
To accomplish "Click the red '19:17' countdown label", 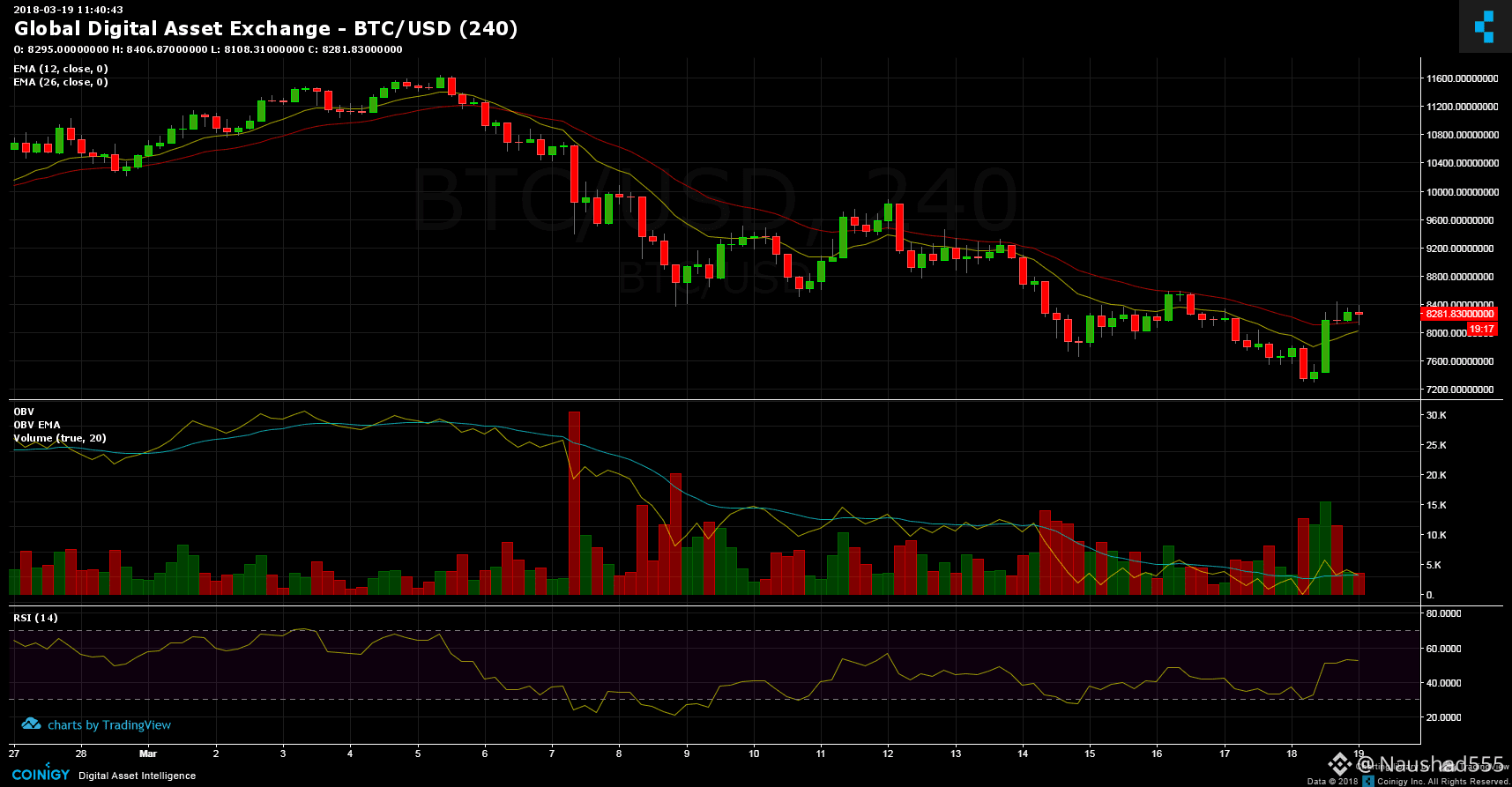I will click(x=1482, y=330).
